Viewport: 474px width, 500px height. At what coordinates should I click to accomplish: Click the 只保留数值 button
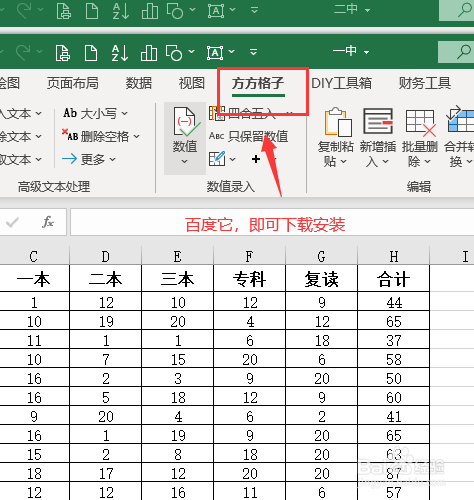pyautogui.click(x=249, y=136)
